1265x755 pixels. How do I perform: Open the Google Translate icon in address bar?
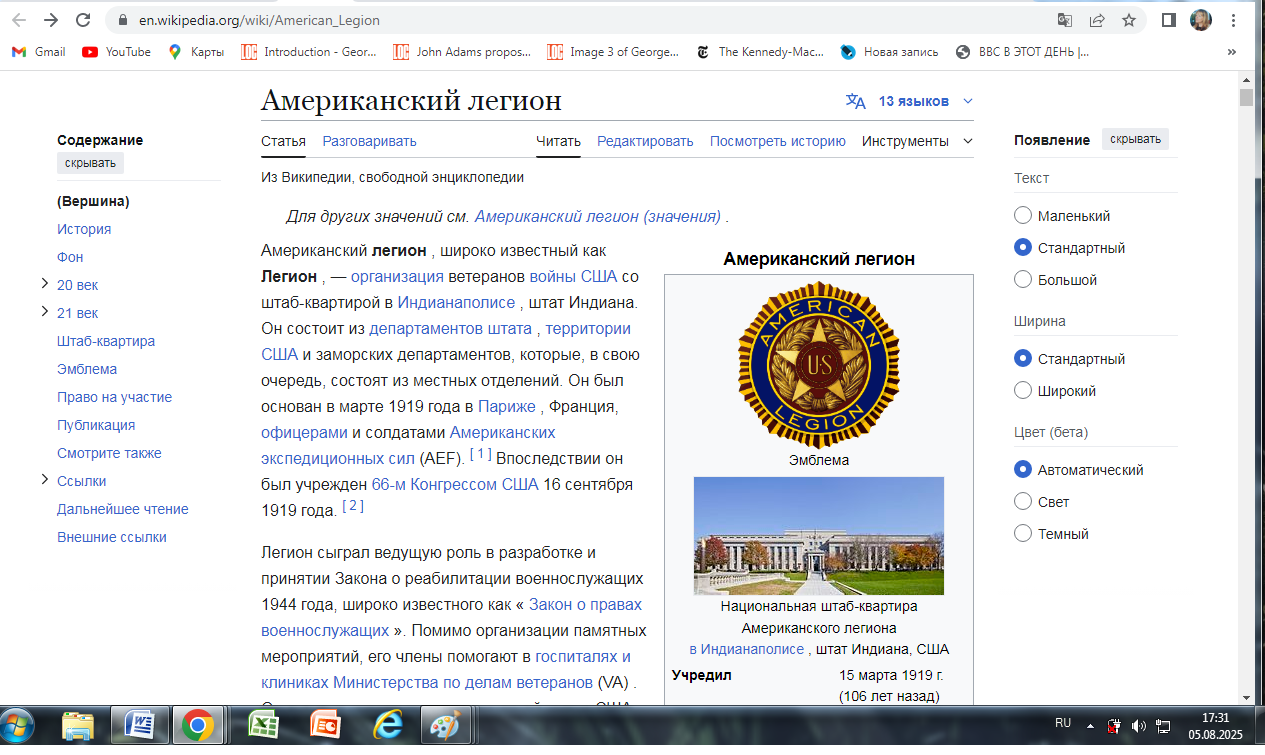point(1065,20)
